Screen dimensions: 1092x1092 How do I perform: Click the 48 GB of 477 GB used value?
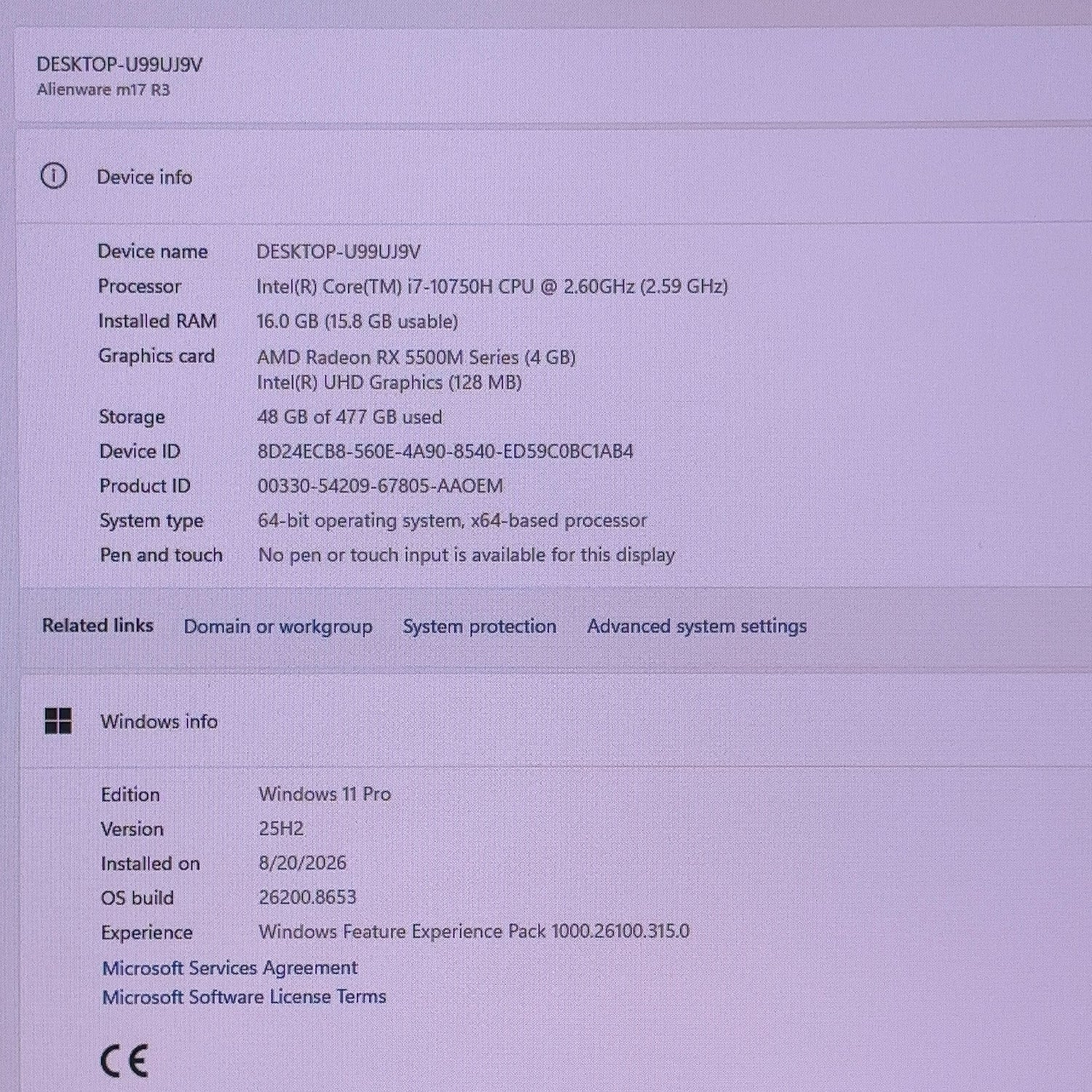point(349,417)
